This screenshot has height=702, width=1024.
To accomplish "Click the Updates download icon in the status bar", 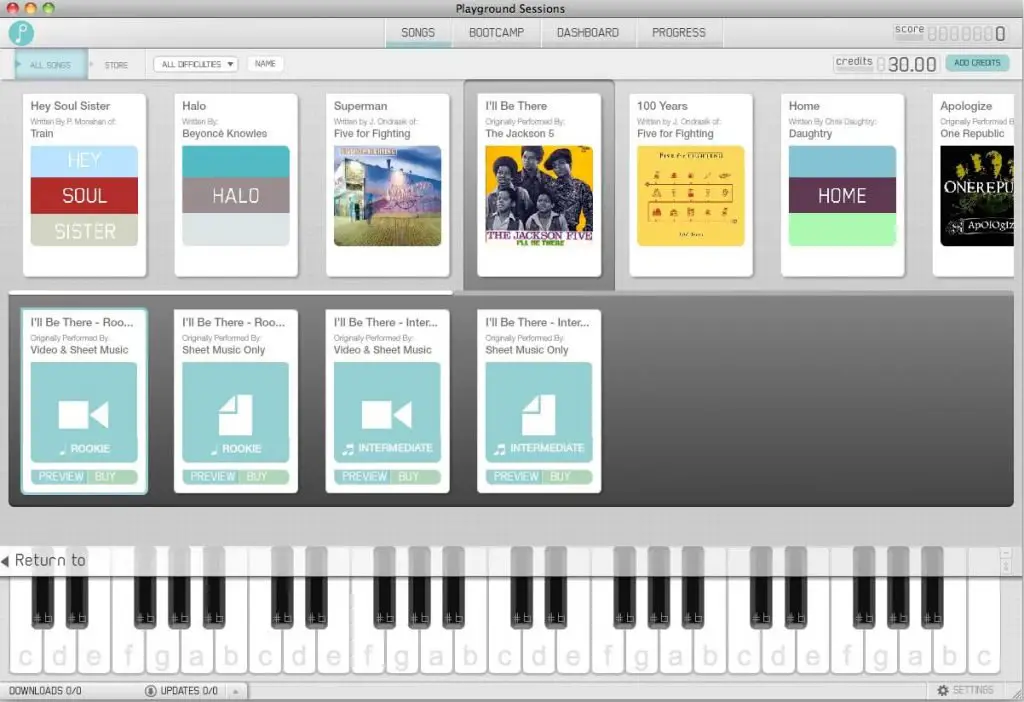I will (151, 690).
